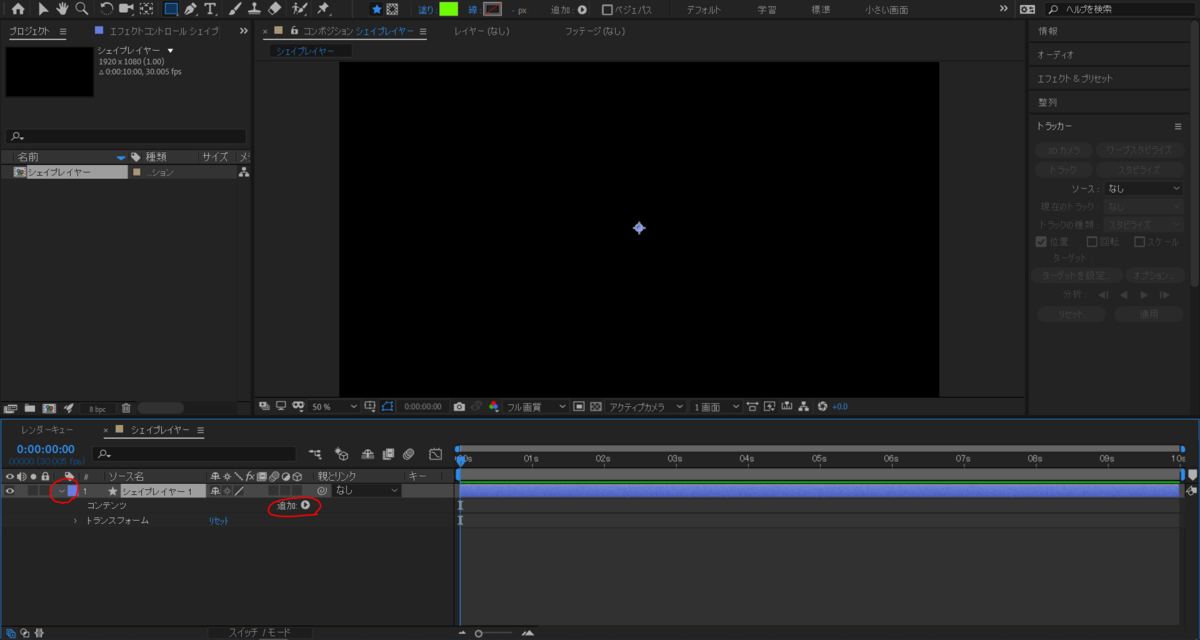This screenshot has width=1200, height=640.
Task: Select the Pen tool
Action: (x=190, y=9)
